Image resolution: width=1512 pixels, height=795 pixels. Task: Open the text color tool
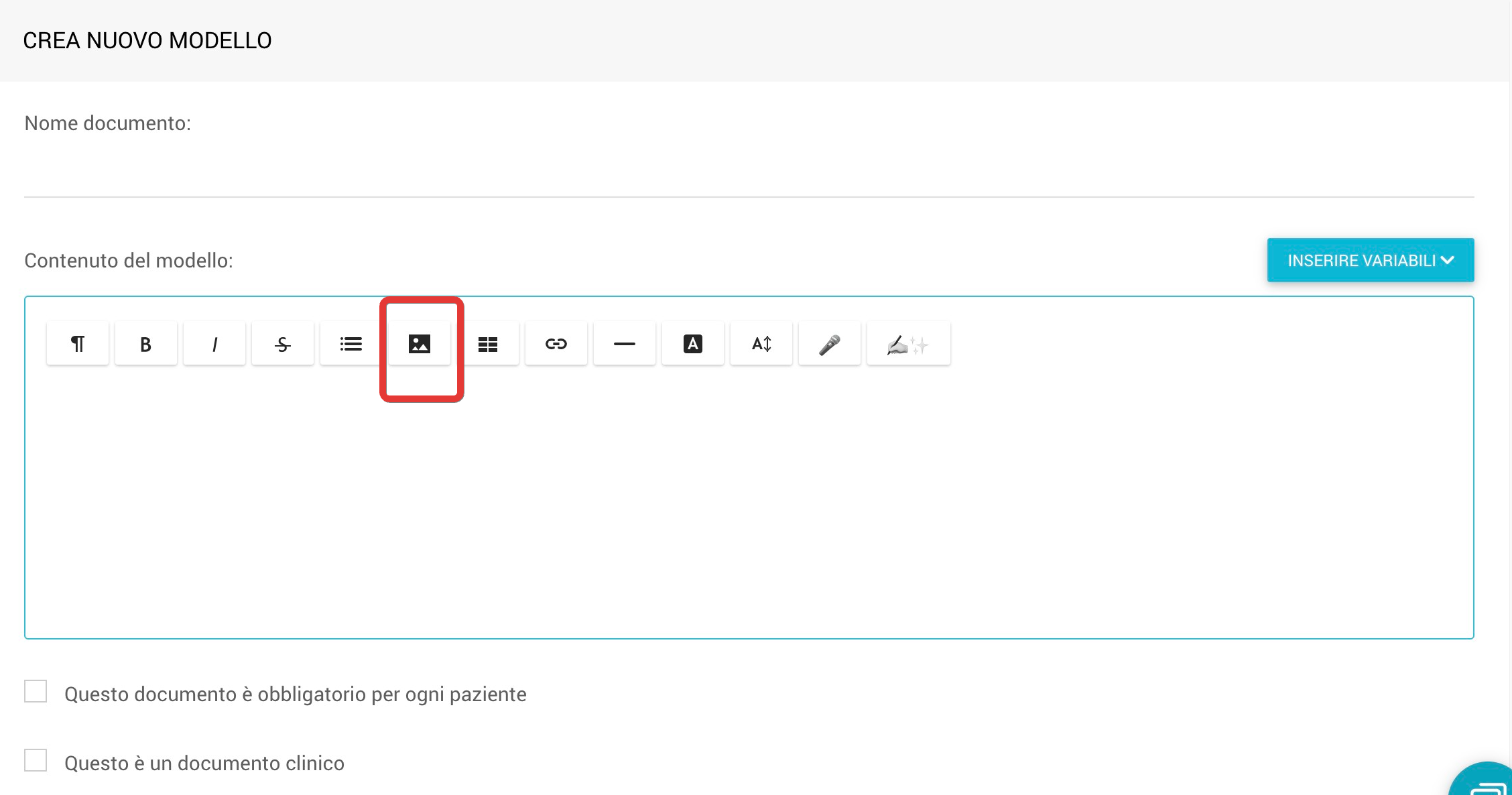tap(693, 344)
